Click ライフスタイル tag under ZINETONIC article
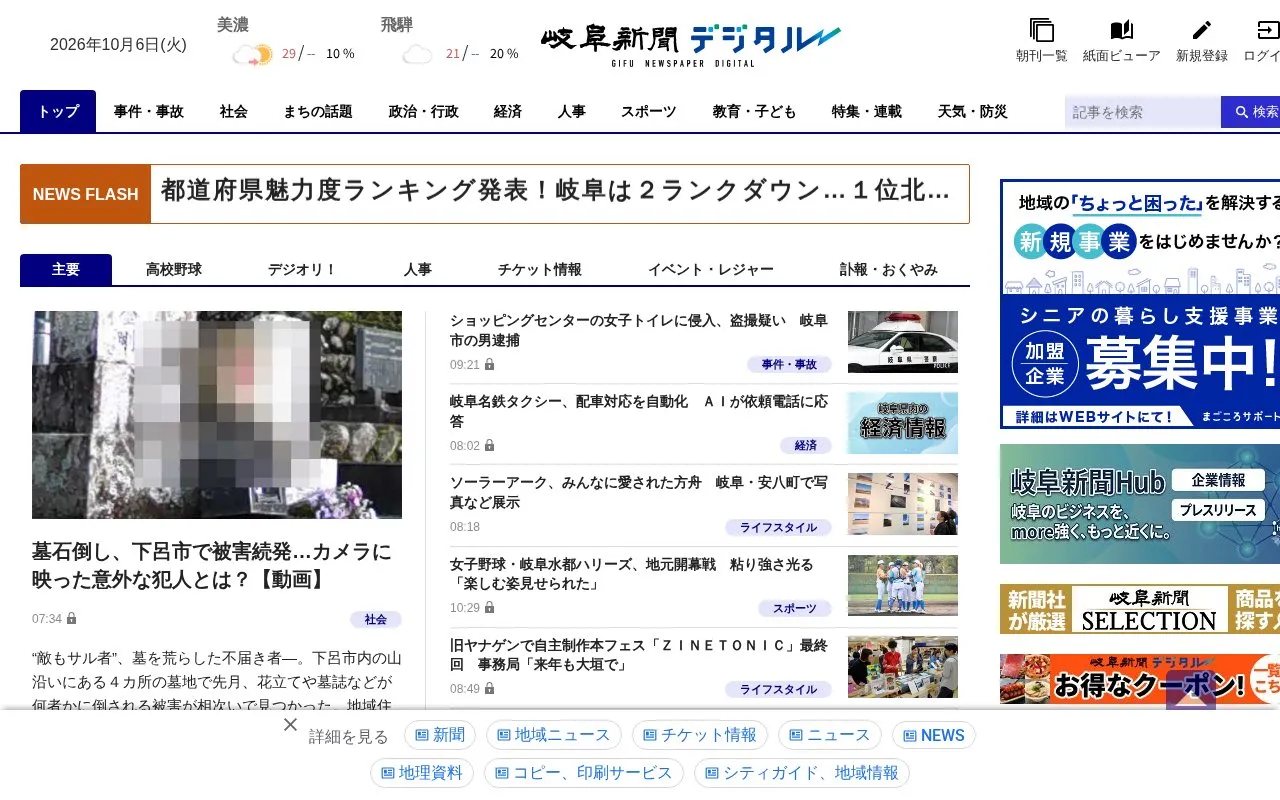1280x800 pixels. pos(778,690)
